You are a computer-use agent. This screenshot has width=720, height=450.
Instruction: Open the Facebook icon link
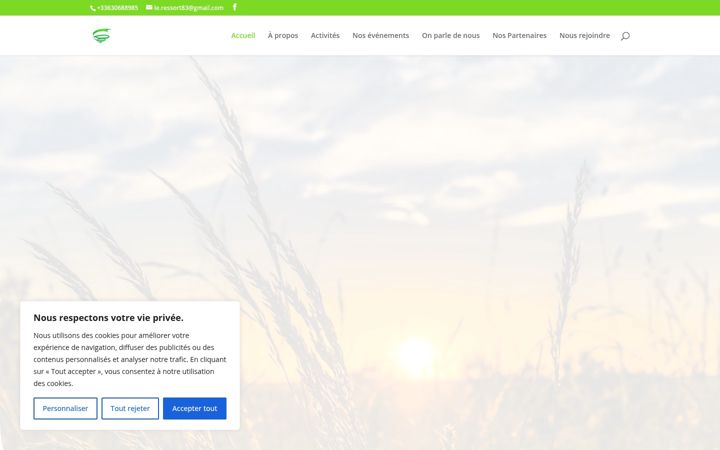coord(235,7)
